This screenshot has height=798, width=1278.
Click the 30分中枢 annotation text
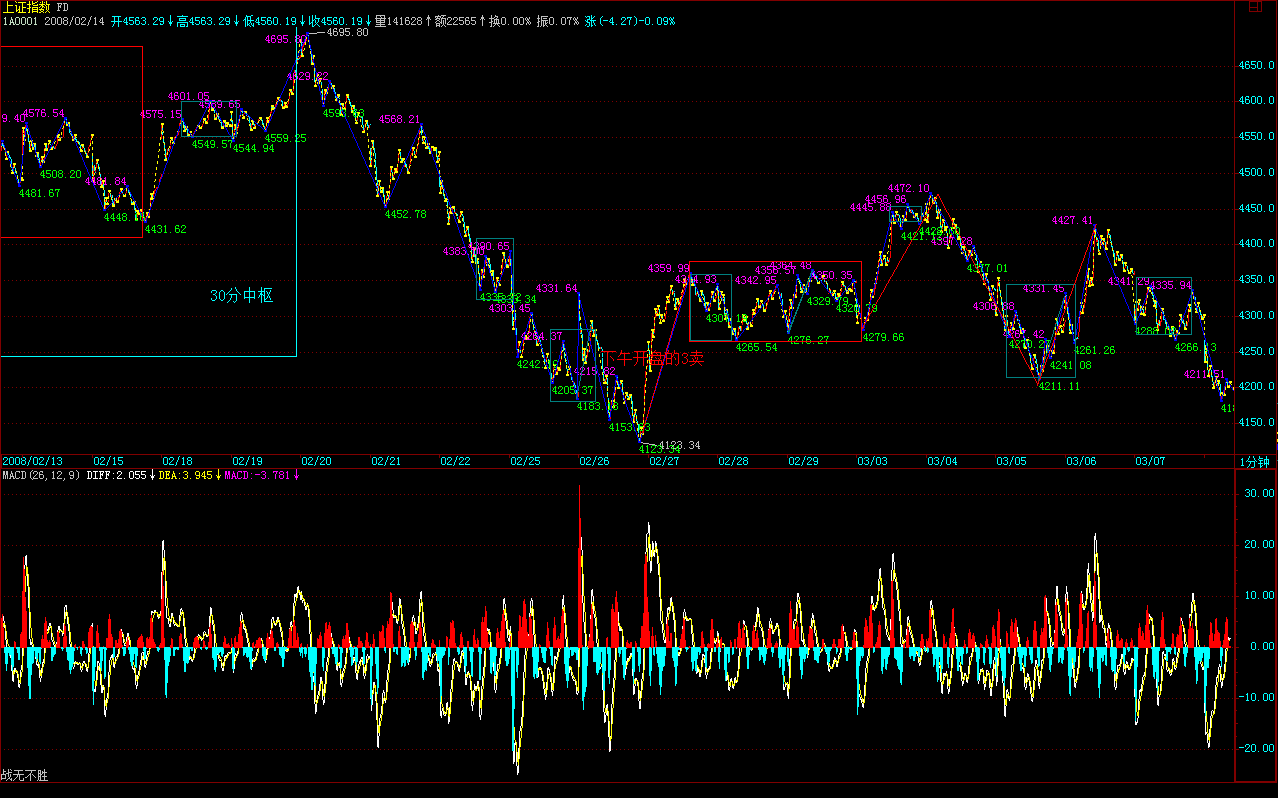240,296
